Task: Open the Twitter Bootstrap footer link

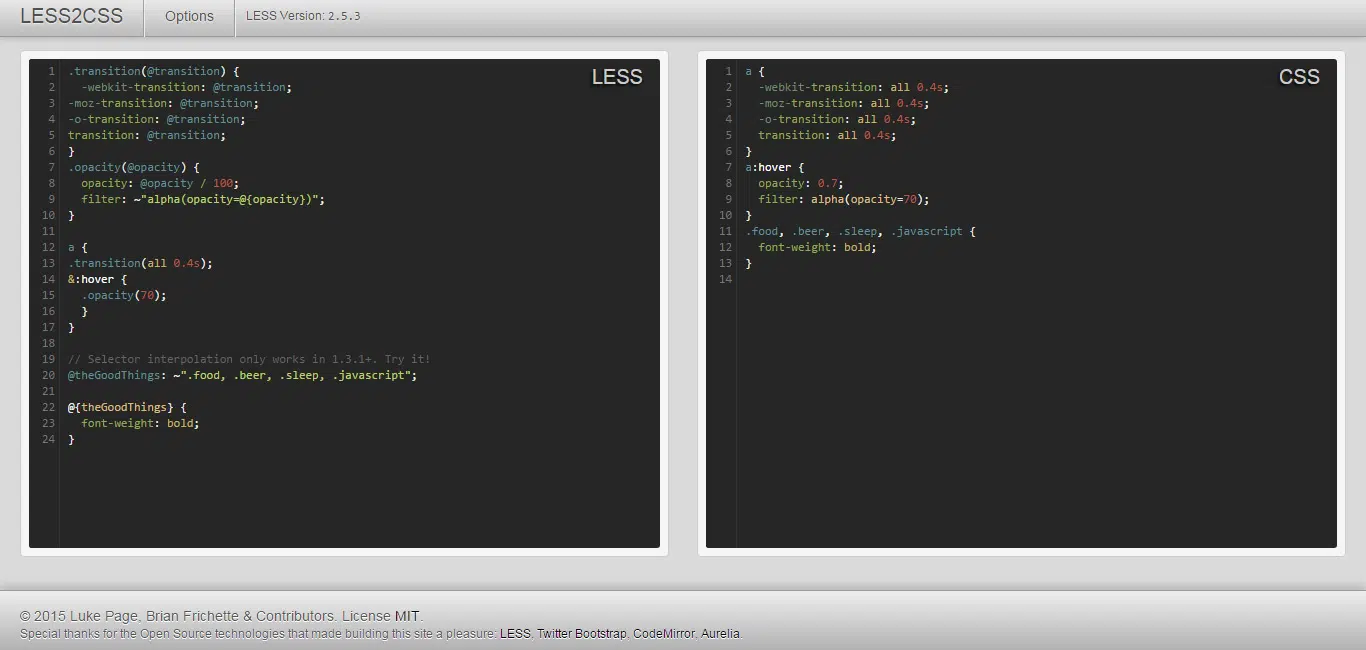Action: pos(581,633)
